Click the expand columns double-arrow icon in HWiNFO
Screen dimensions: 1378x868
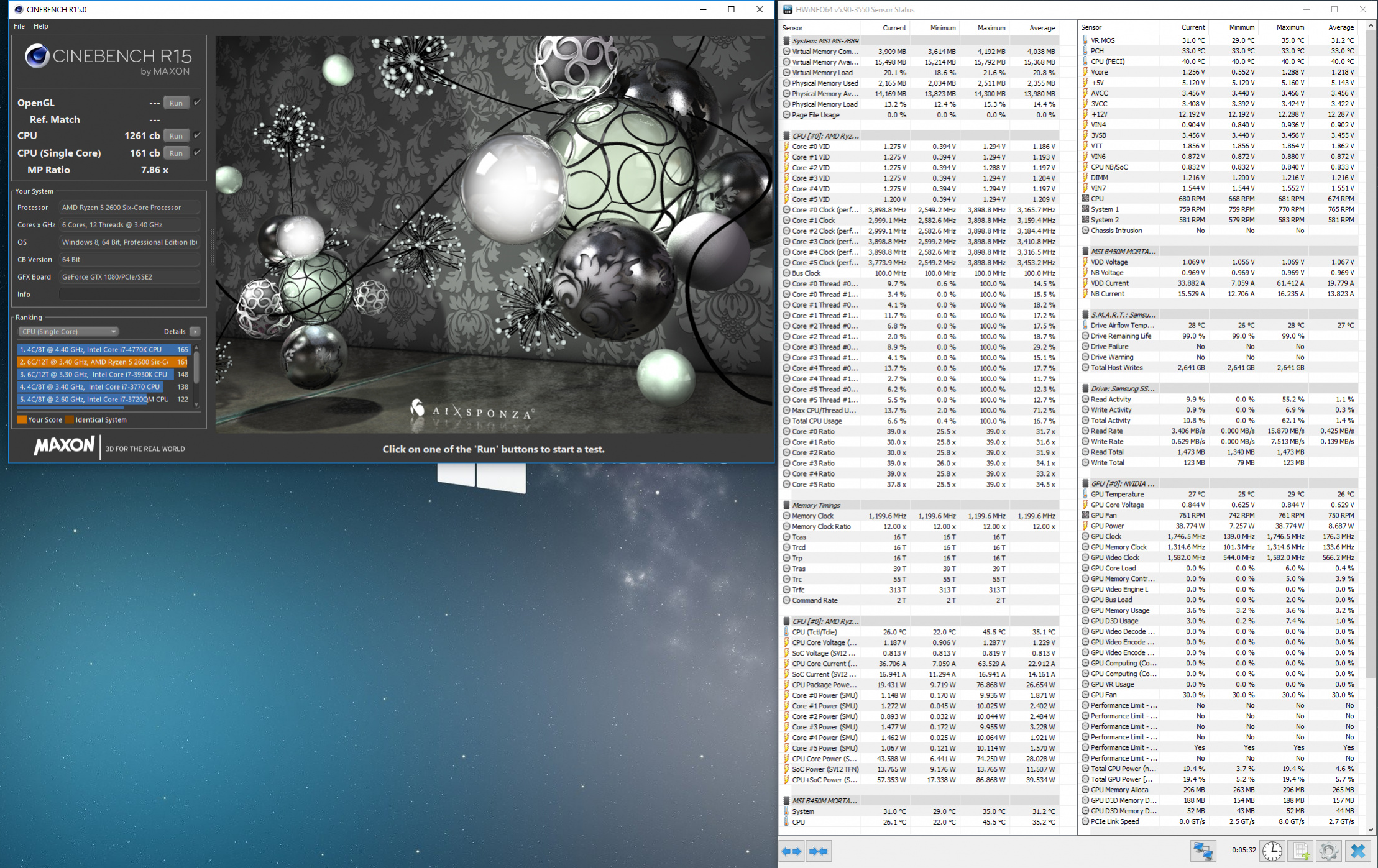tap(791, 851)
